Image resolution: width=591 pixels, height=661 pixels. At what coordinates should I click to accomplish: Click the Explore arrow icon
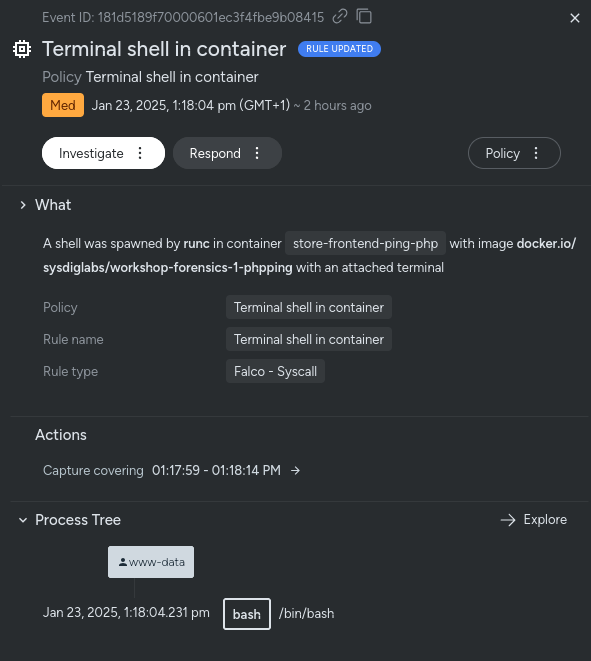tap(508, 520)
